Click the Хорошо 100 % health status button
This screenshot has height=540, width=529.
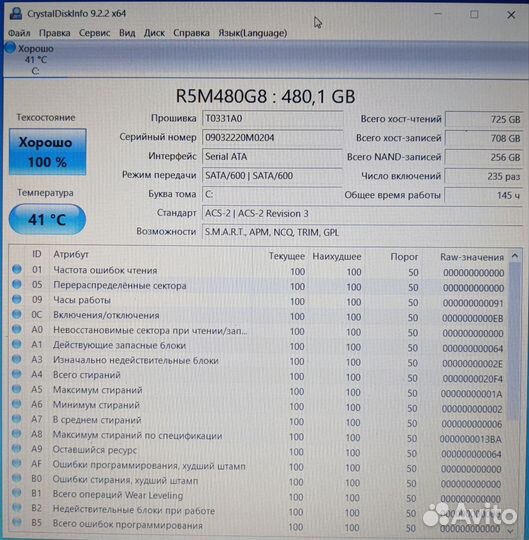pos(48,152)
